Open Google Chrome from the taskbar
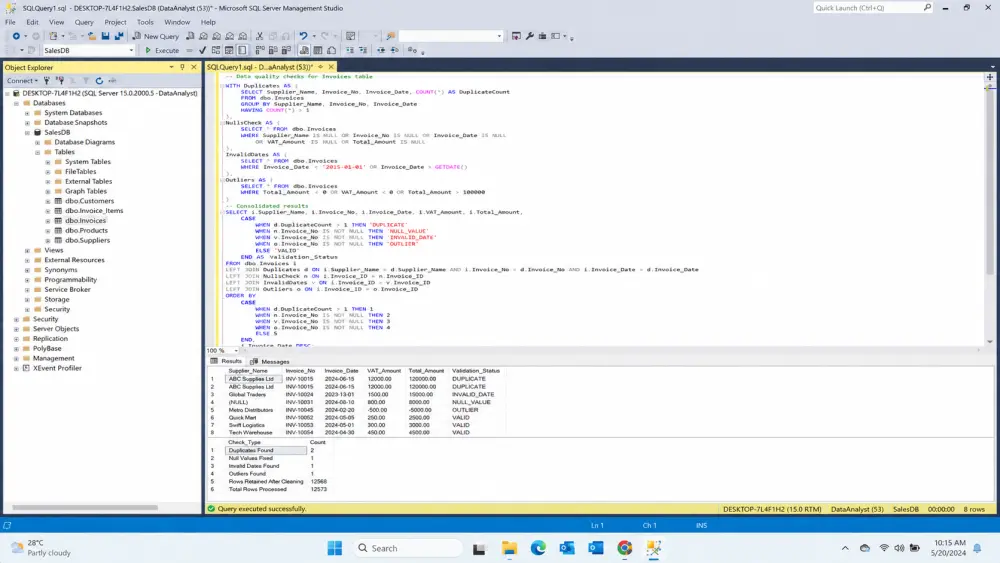The width and height of the screenshot is (1000, 563). pyautogui.click(x=624, y=548)
